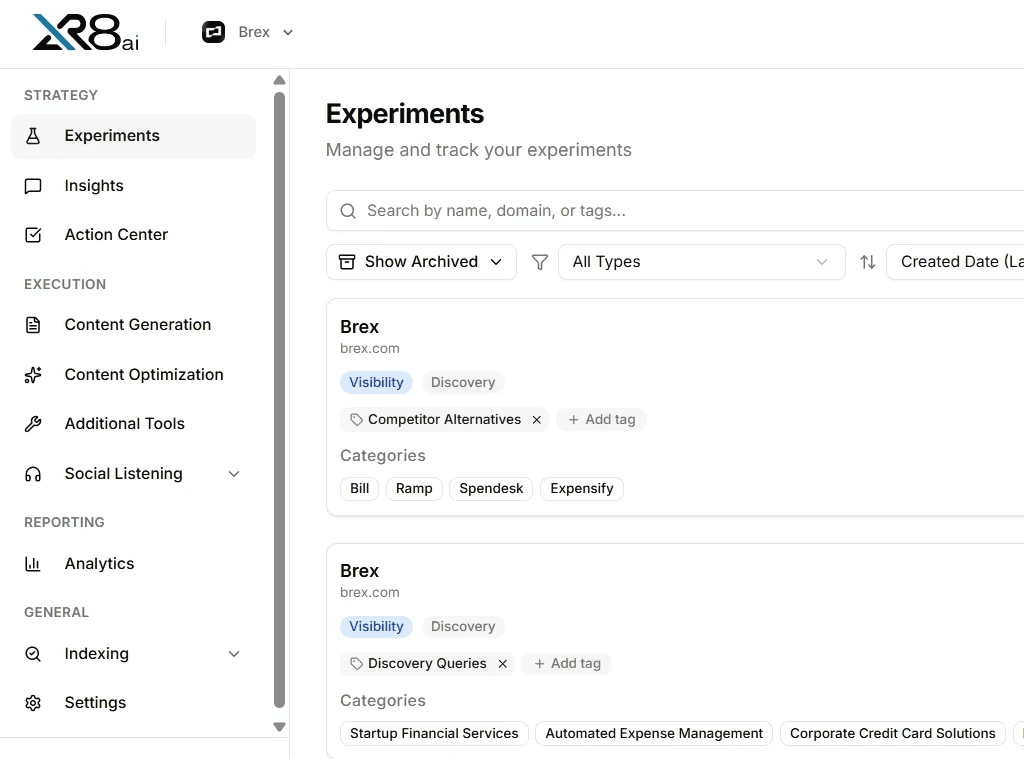
Task: Click the search input field
Action: click(x=600, y=210)
